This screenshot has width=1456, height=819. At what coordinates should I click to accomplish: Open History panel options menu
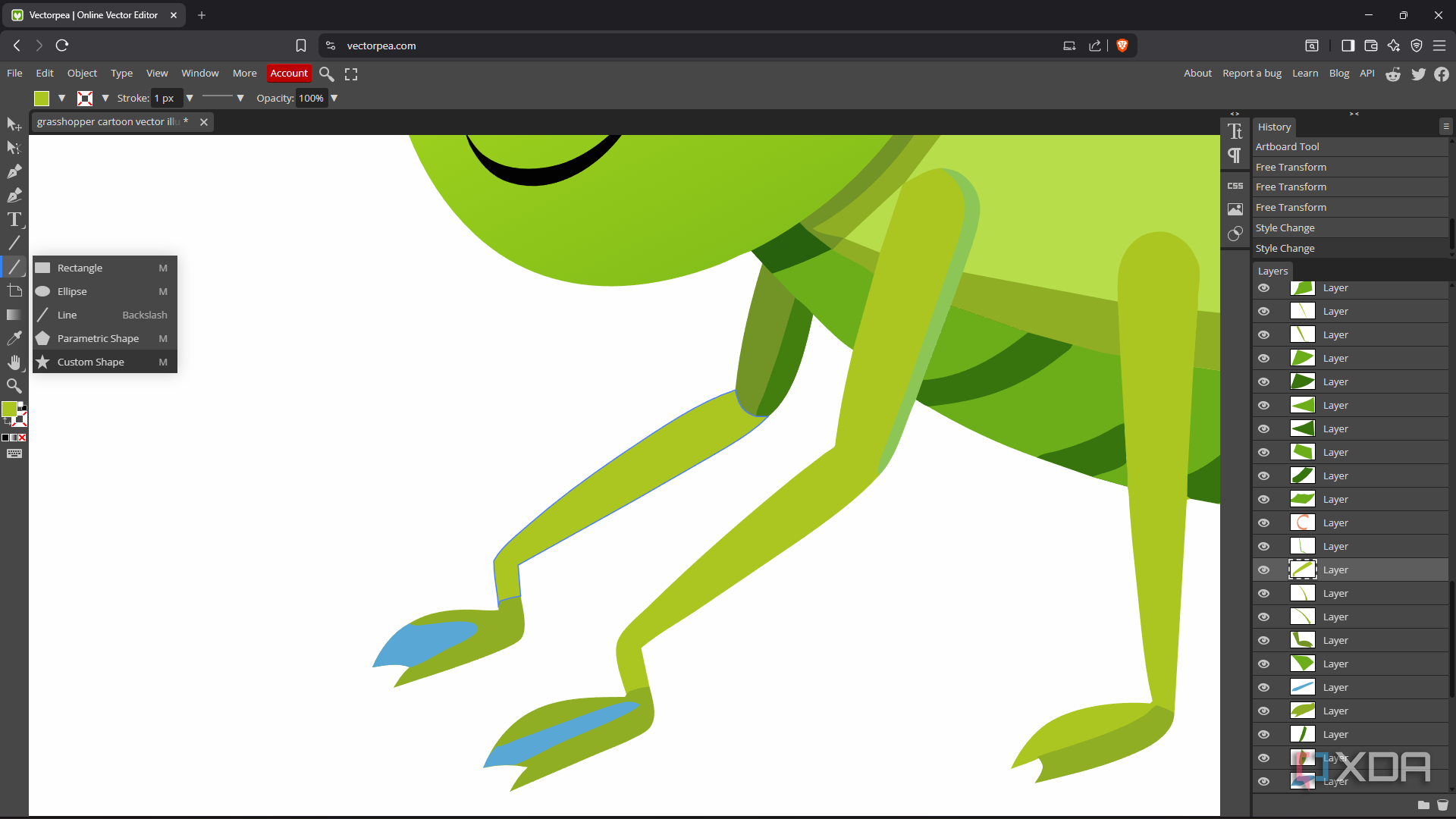(1446, 127)
